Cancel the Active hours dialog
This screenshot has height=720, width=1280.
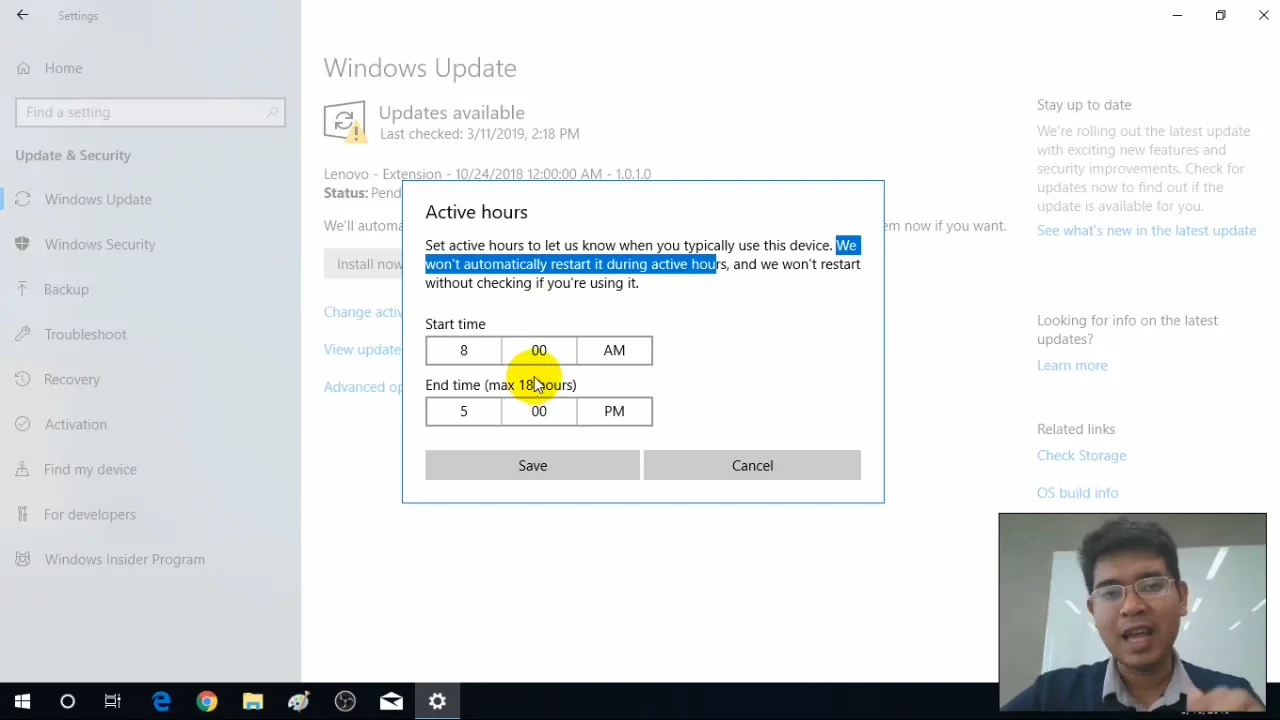click(x=752, y=465)
